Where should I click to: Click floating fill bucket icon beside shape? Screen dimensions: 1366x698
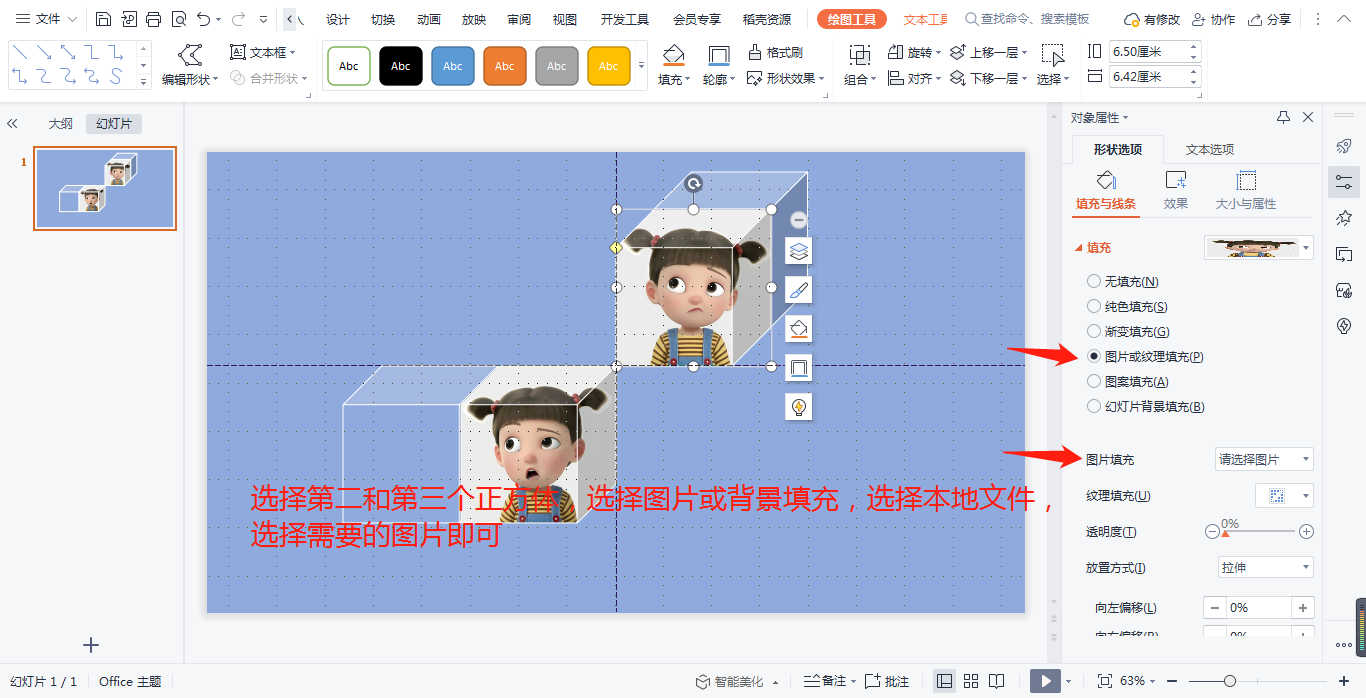click(x=798, y=329)
